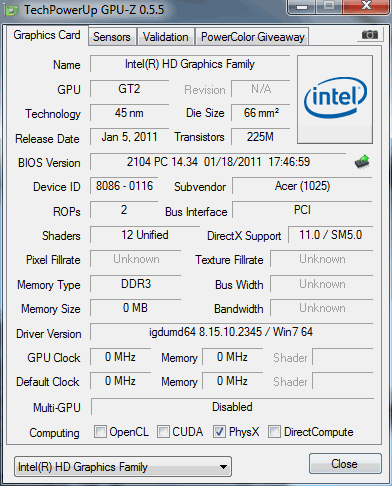This screenshot has height=486, width=392.
Task: Uncheck the PhysX checkbox
Action: click(x=219, y=431)
